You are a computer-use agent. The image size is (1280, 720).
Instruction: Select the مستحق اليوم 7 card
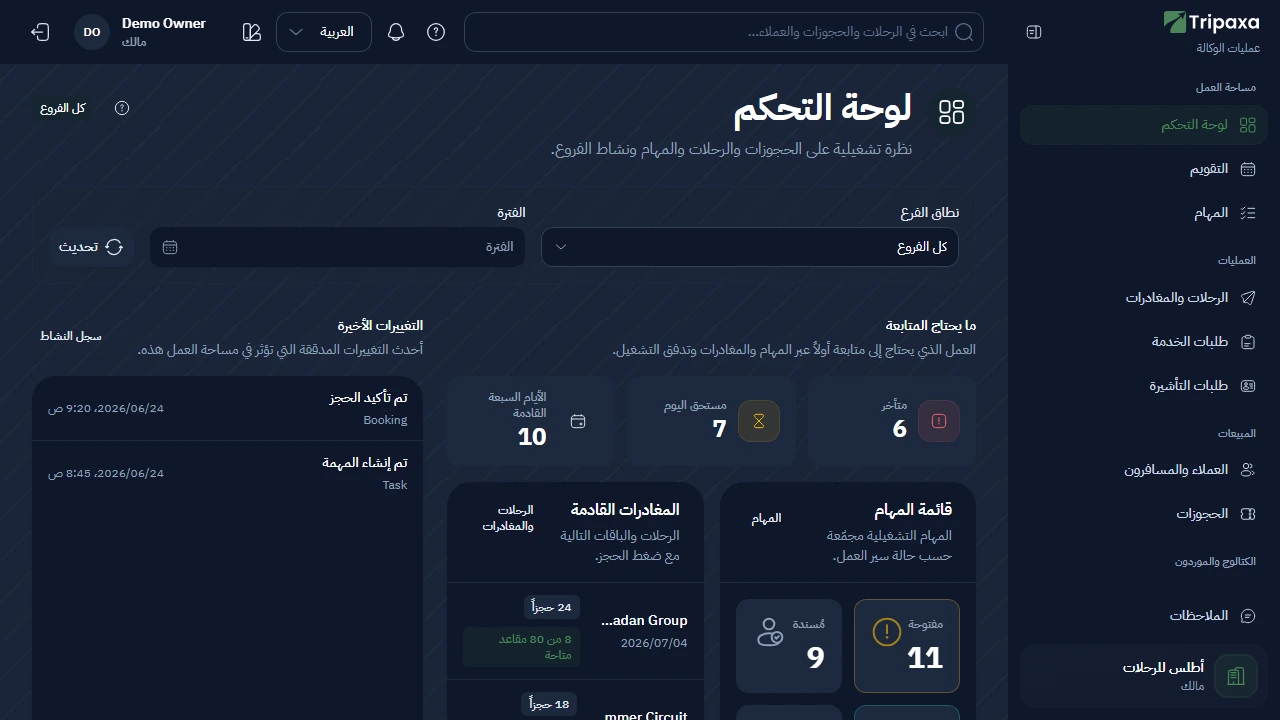711,421
